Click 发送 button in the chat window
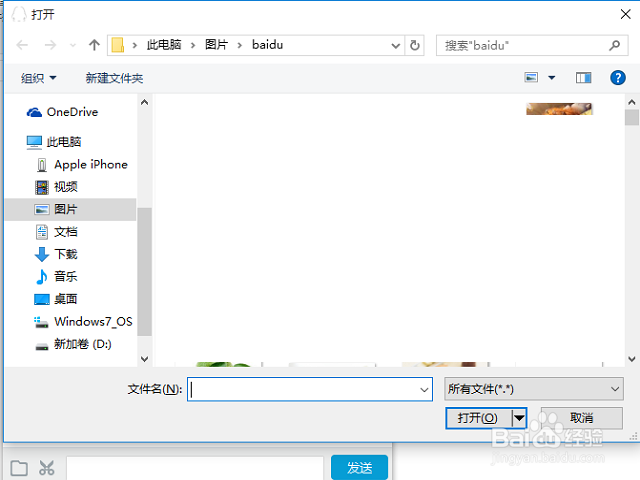Viewport: 640px width, 480px height. point(359,467)
